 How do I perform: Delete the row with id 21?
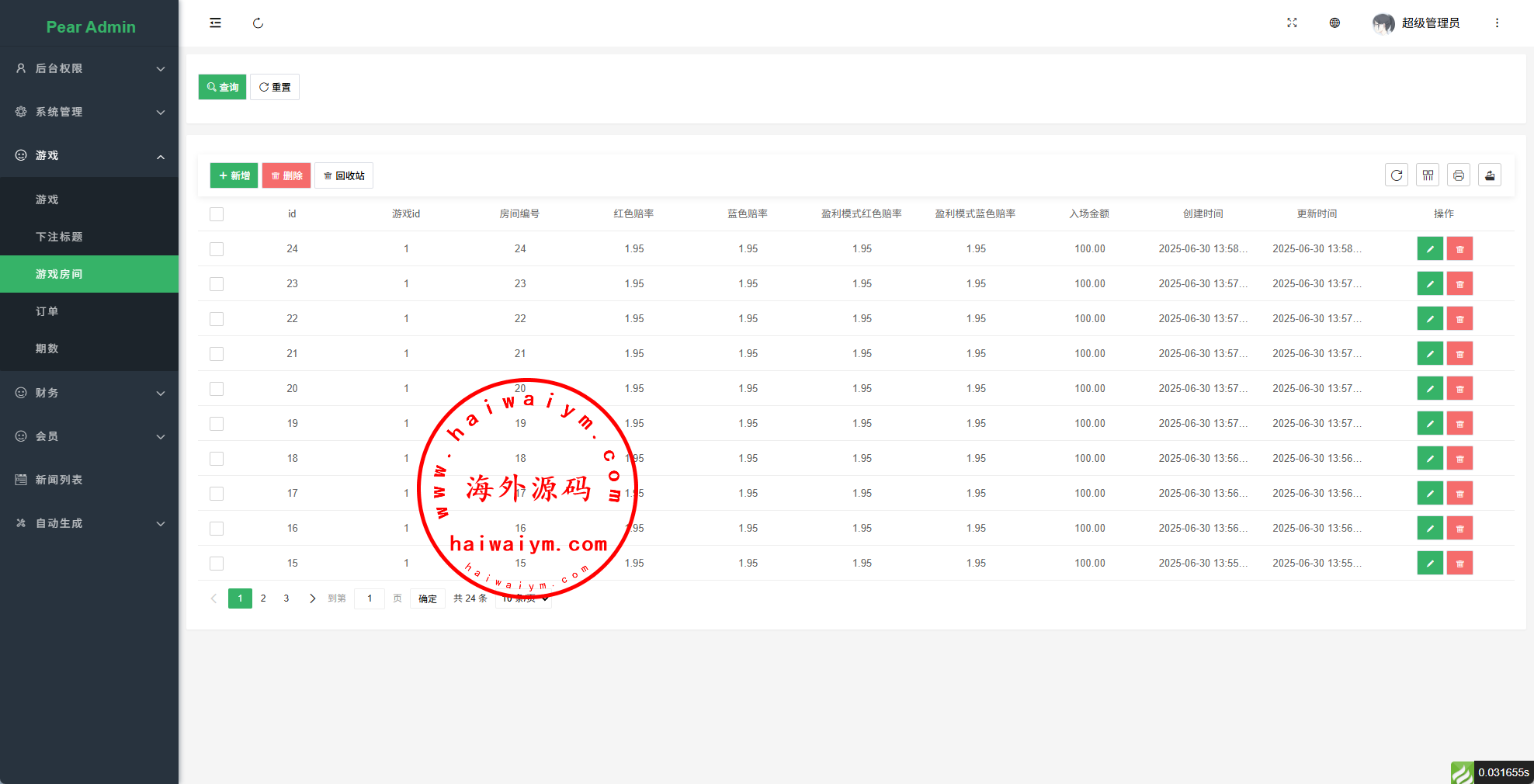[x=1459, y=354]
